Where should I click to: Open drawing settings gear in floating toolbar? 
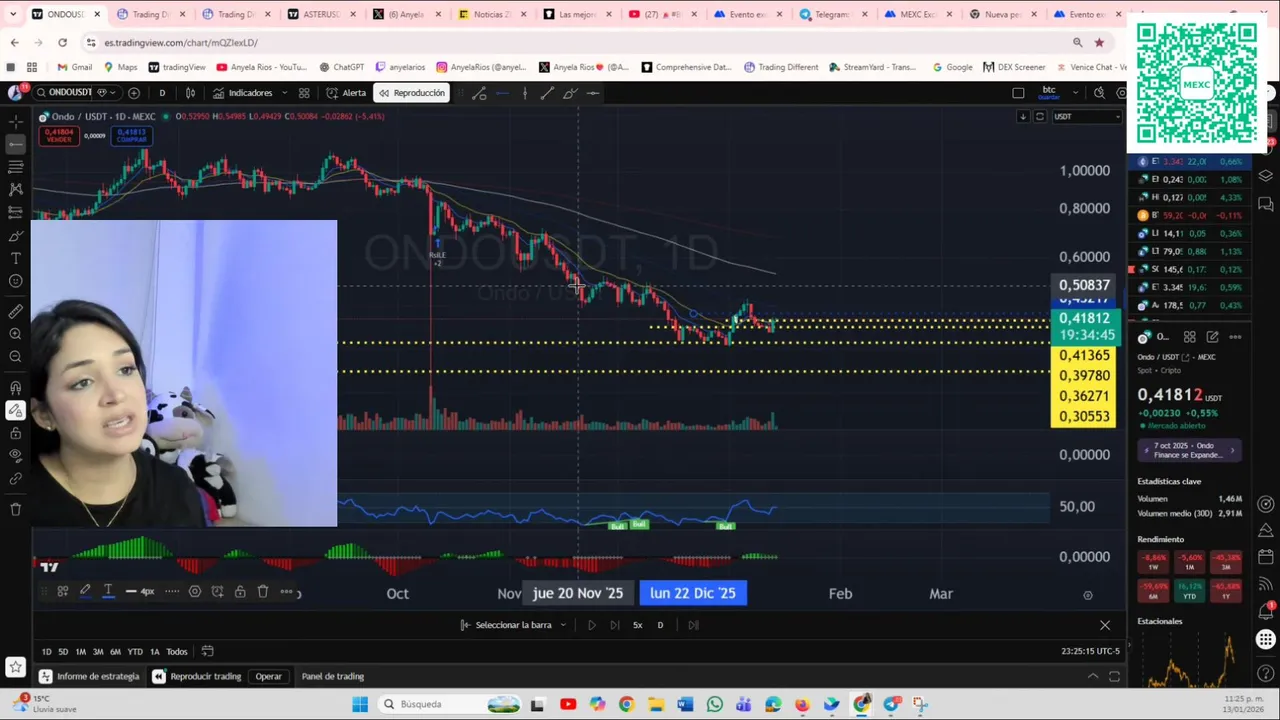click(195, 591)
